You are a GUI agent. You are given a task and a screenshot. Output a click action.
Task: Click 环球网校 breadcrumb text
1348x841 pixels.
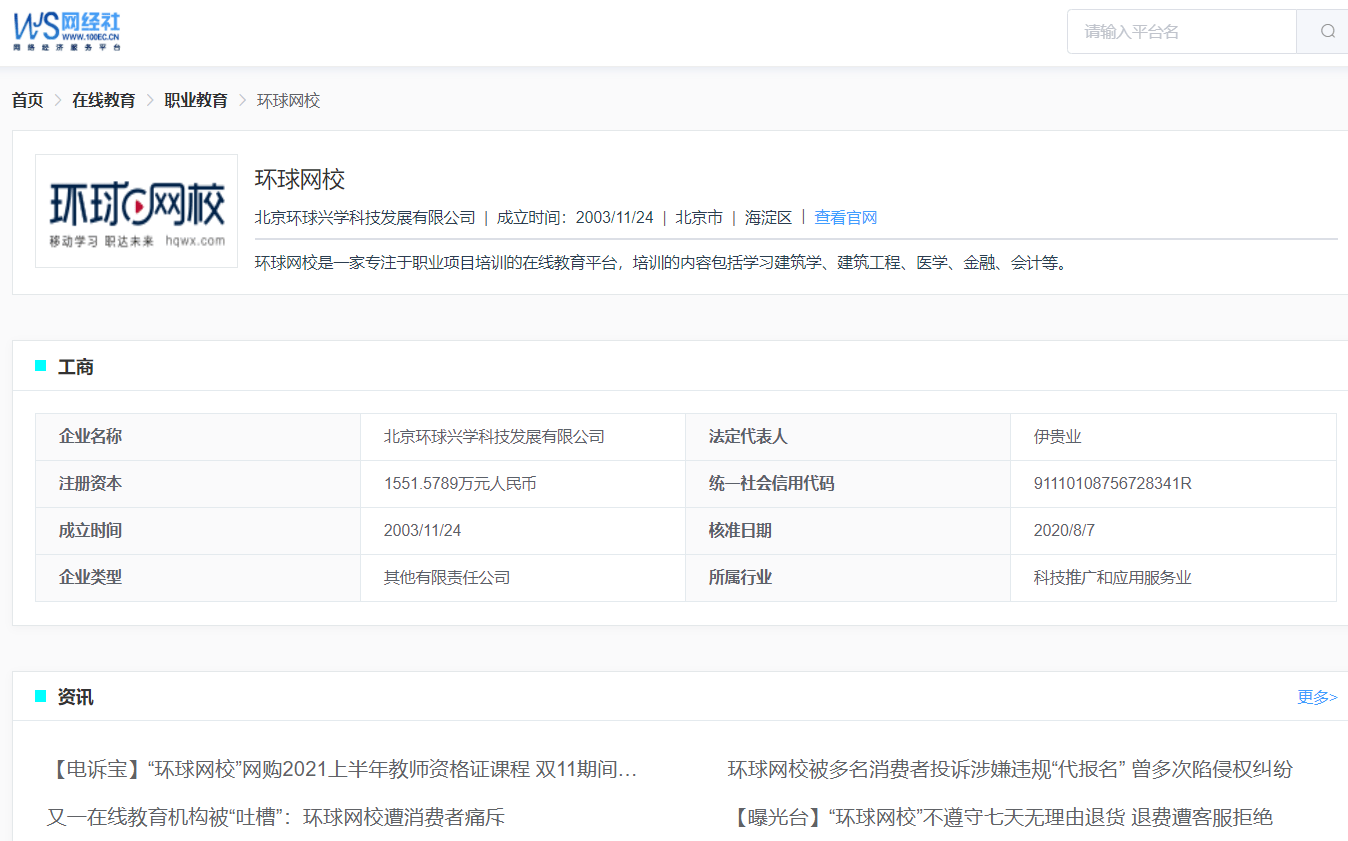(288, 100)
